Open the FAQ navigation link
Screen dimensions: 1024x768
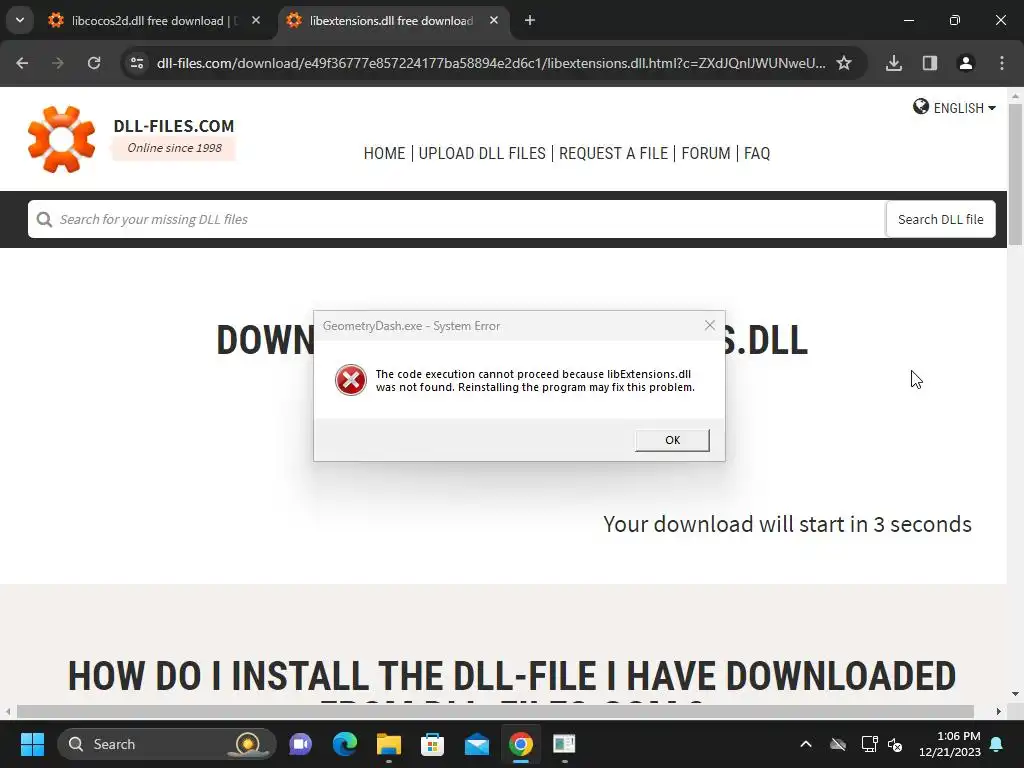pos(757,153)
